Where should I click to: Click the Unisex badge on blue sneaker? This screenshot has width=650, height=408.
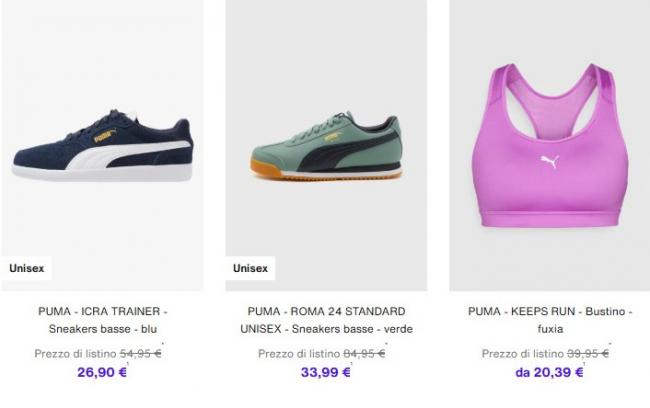point(27,268)
